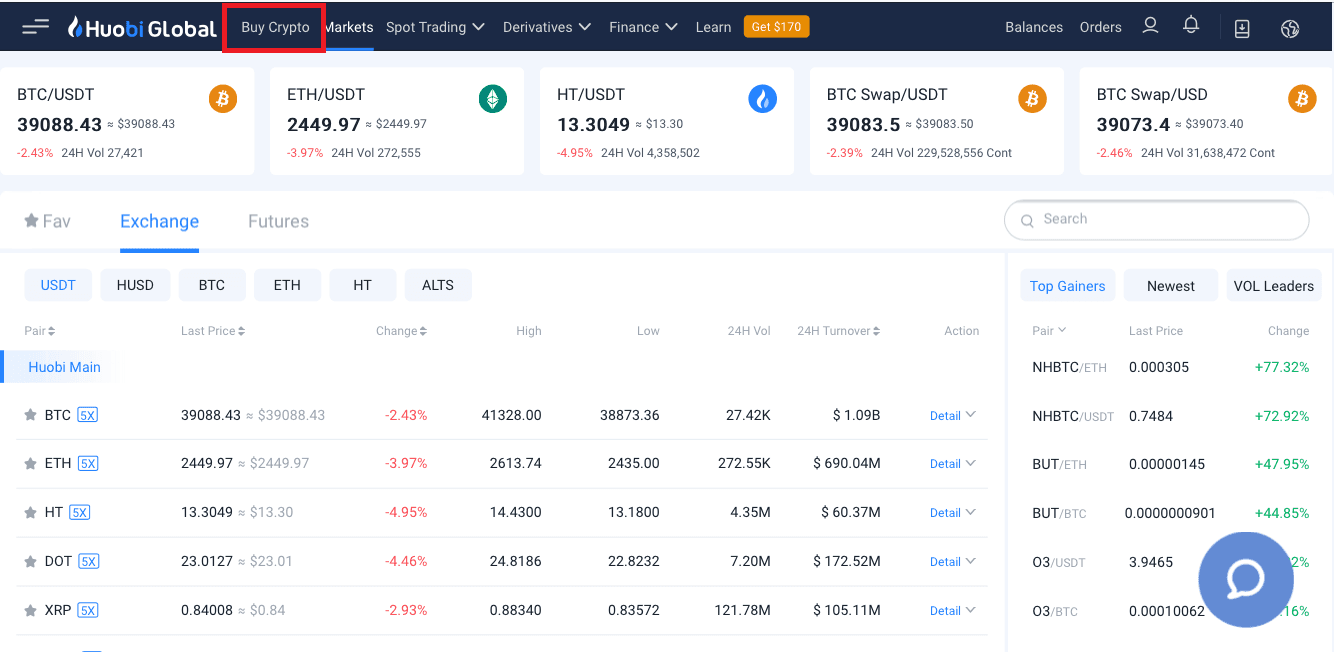The width and height of the screenshot is (1334, 652).
Task: Expand the Finance dropdown
Action: 644,27
